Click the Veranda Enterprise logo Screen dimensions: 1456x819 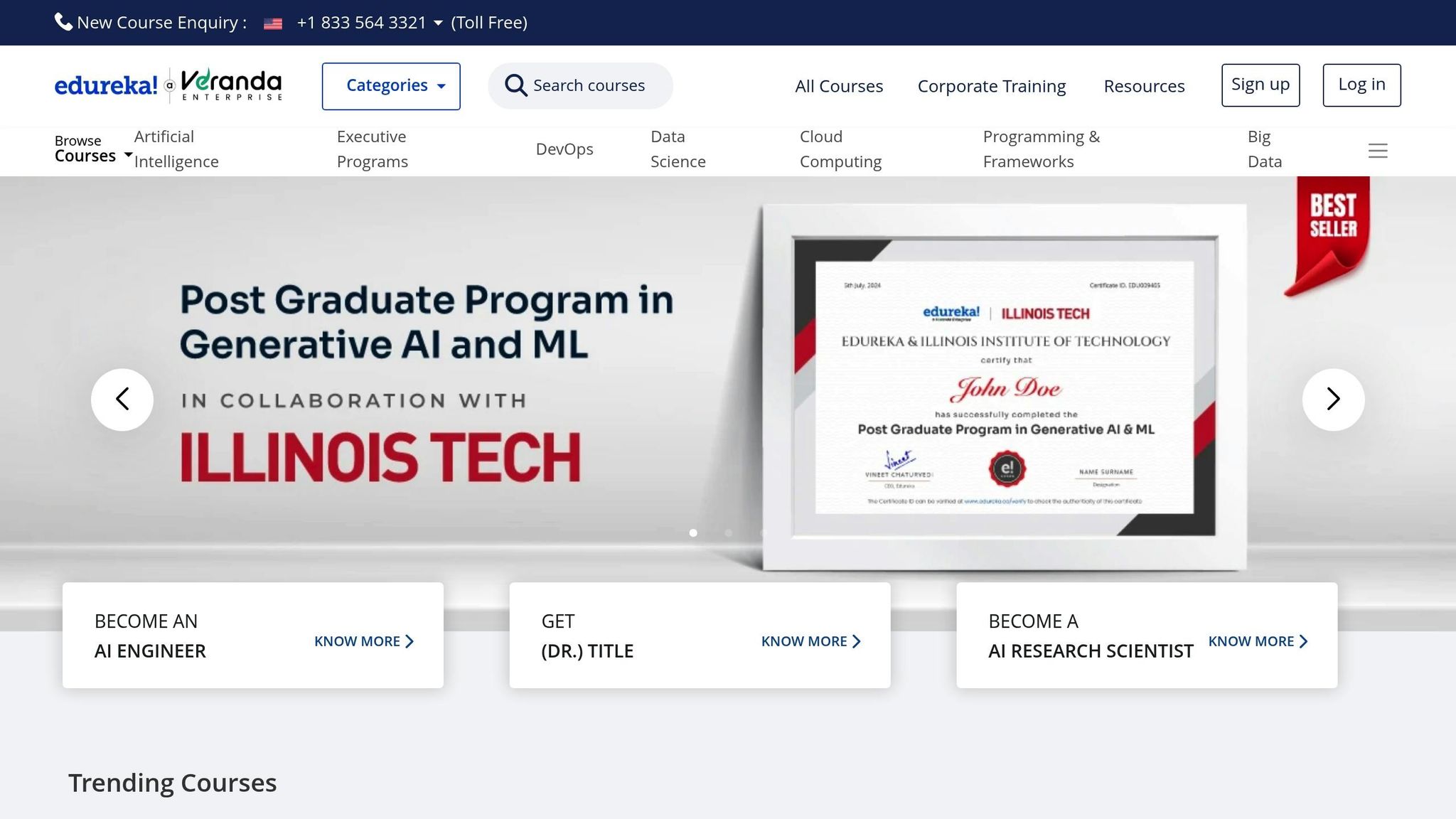[231, 86]
